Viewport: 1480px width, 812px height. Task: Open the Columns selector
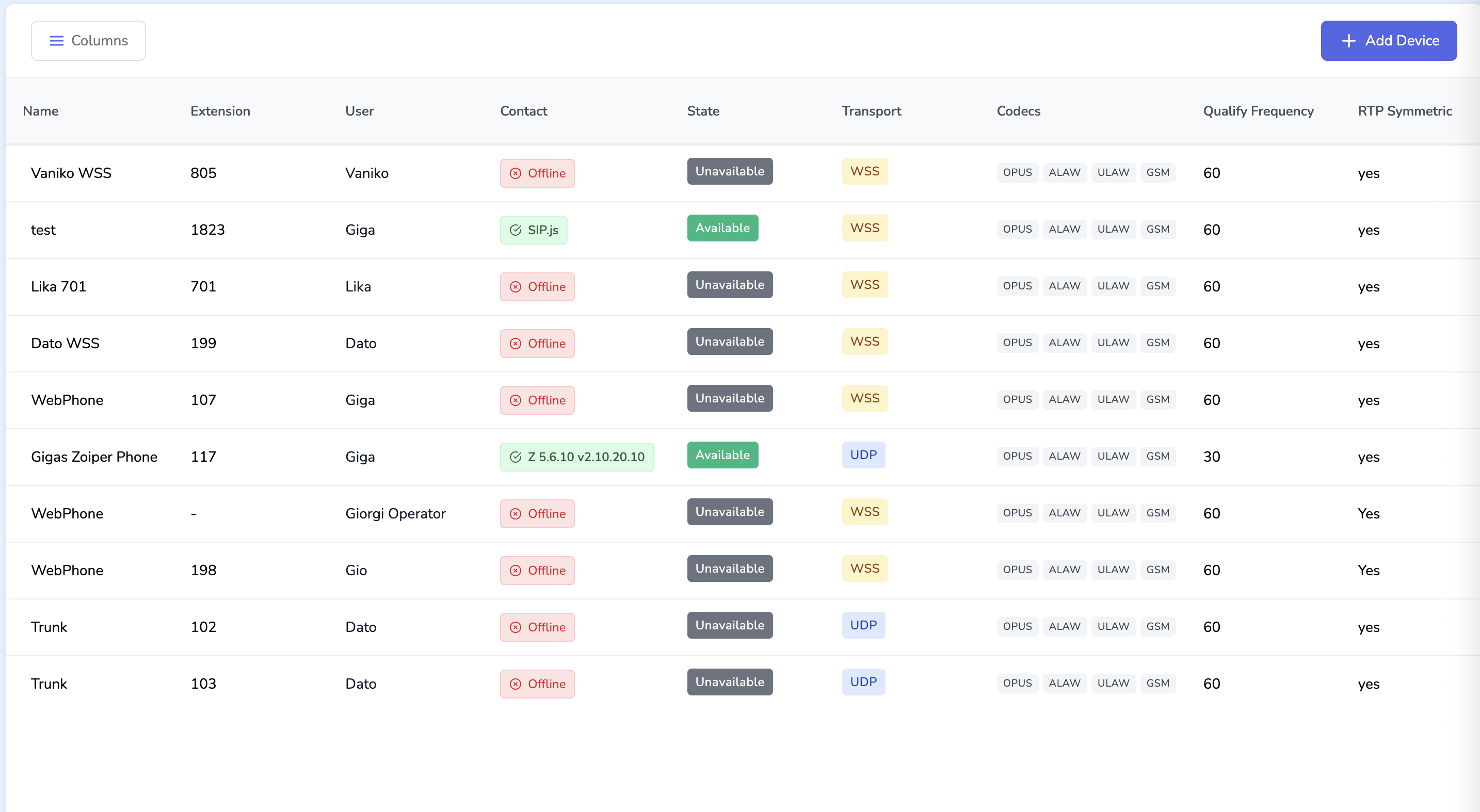tap(88, 41)
